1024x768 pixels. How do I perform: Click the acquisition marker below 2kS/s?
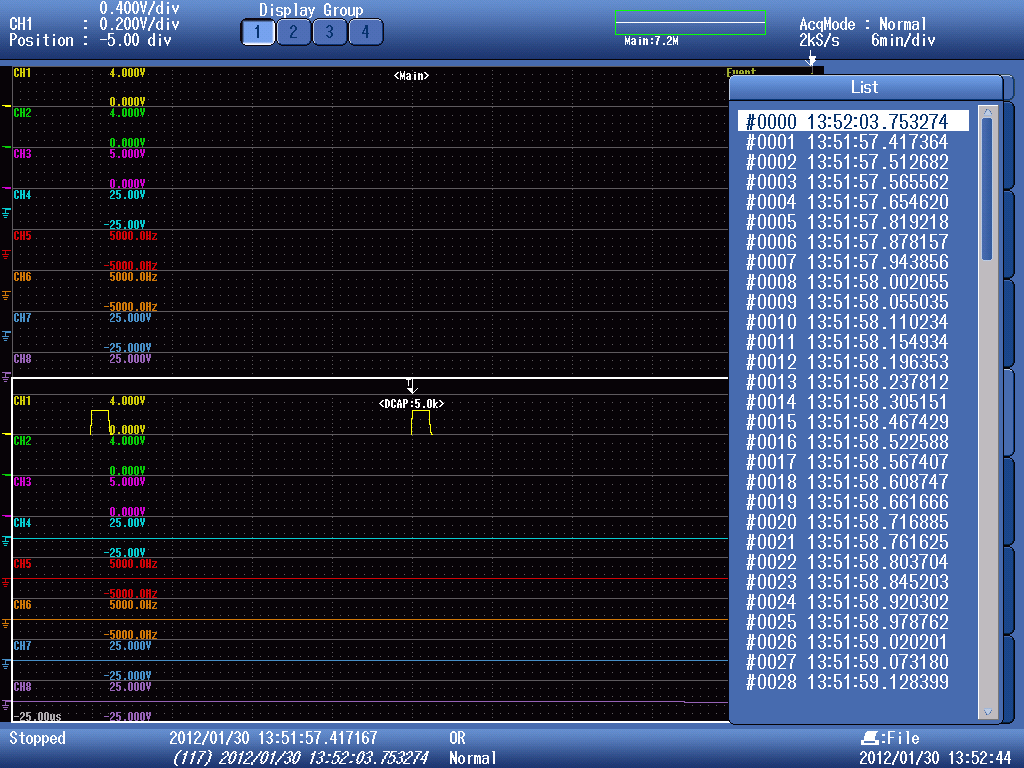click(812, 58)
